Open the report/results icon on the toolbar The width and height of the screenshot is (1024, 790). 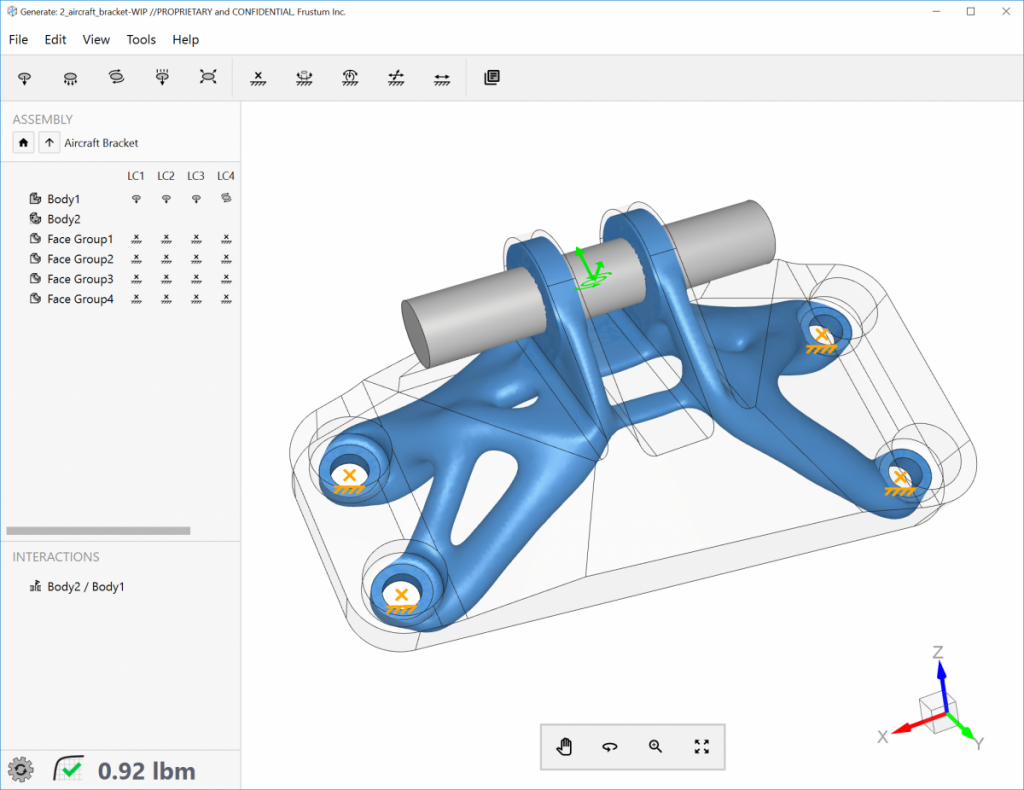tap(491, 77)
